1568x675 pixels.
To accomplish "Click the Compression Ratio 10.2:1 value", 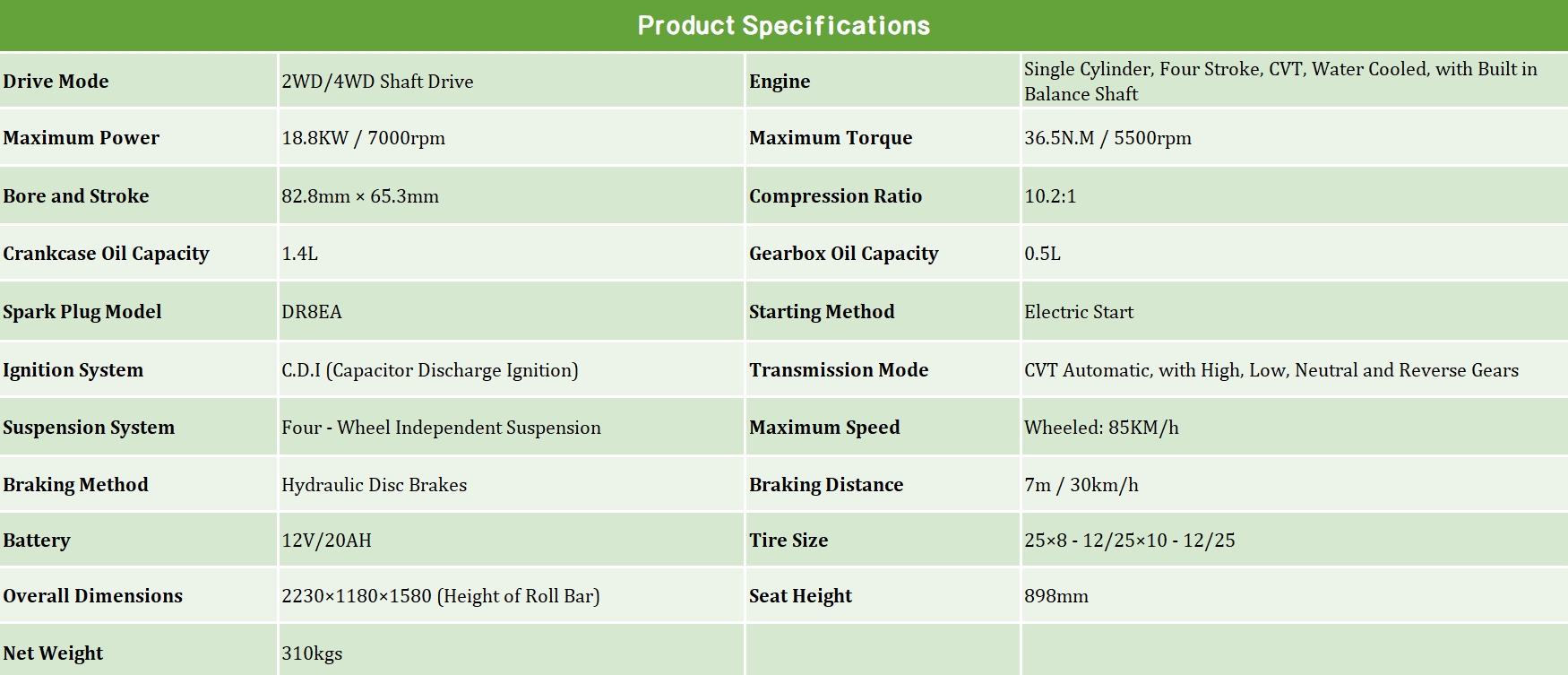I will coord(1050,196).
